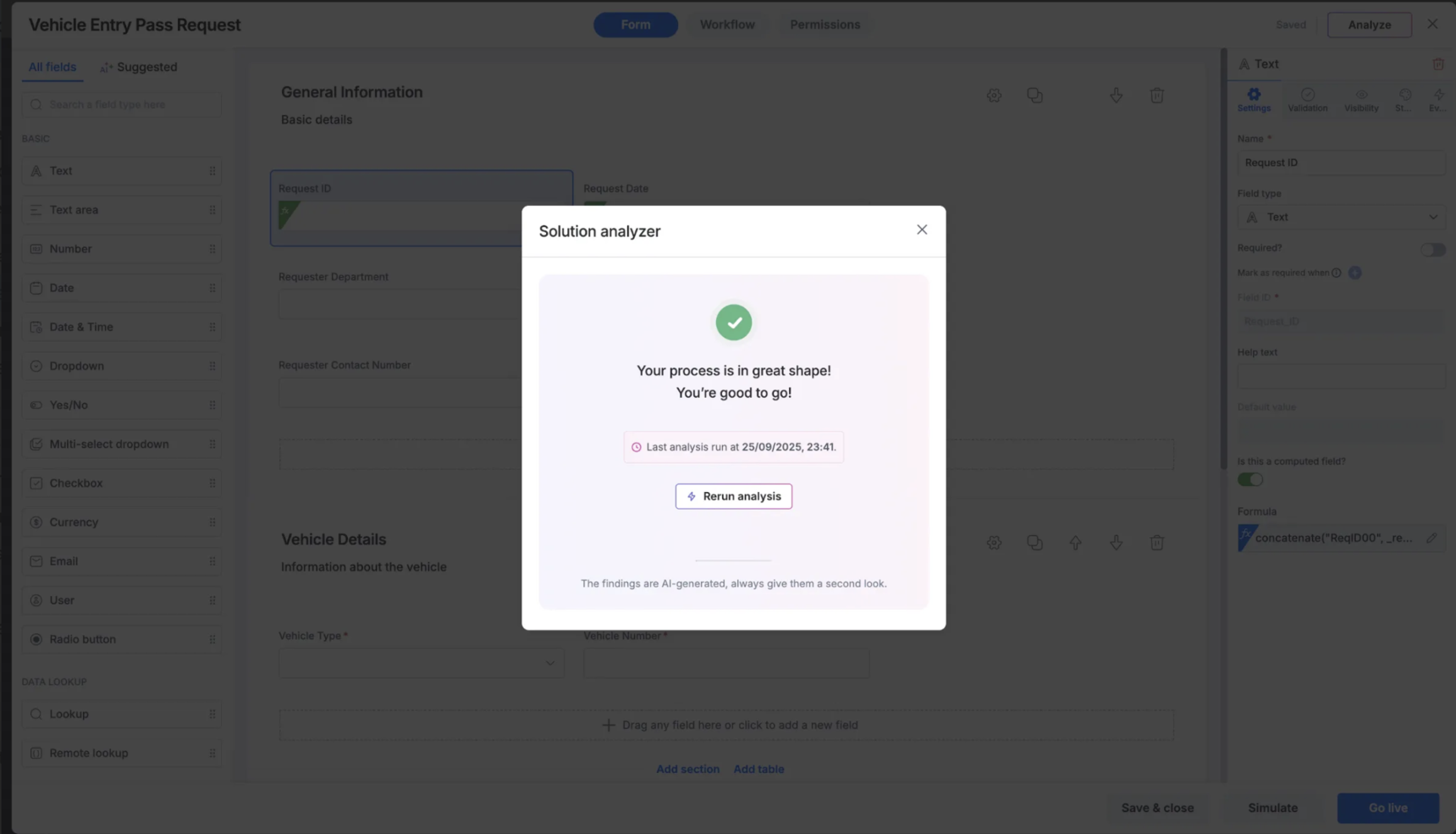Delete the Text field via trash icon
This screenshot has width=1456, height=834.
coord(1437,64)
